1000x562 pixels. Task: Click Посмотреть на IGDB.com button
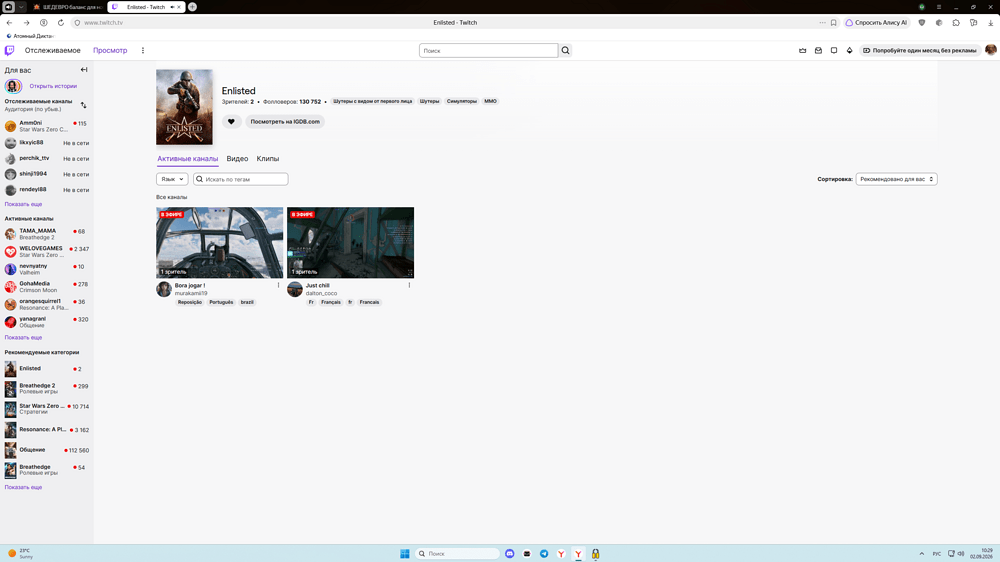tap(285, 121)
